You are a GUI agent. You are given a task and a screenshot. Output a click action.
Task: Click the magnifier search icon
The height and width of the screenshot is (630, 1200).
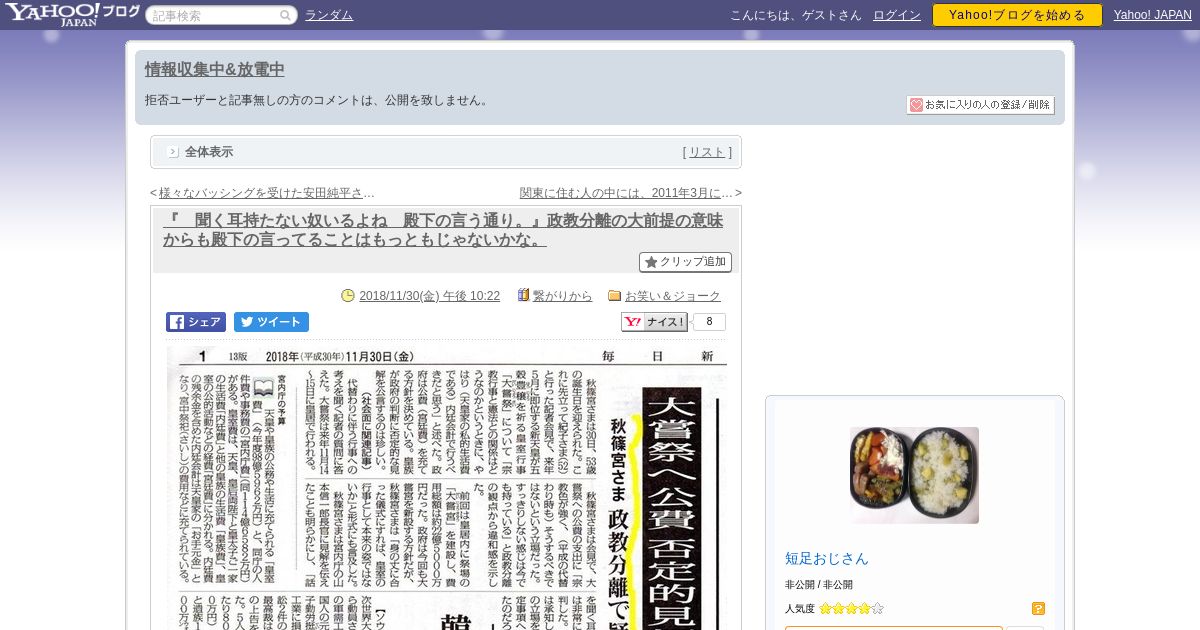tap(286, 15)
